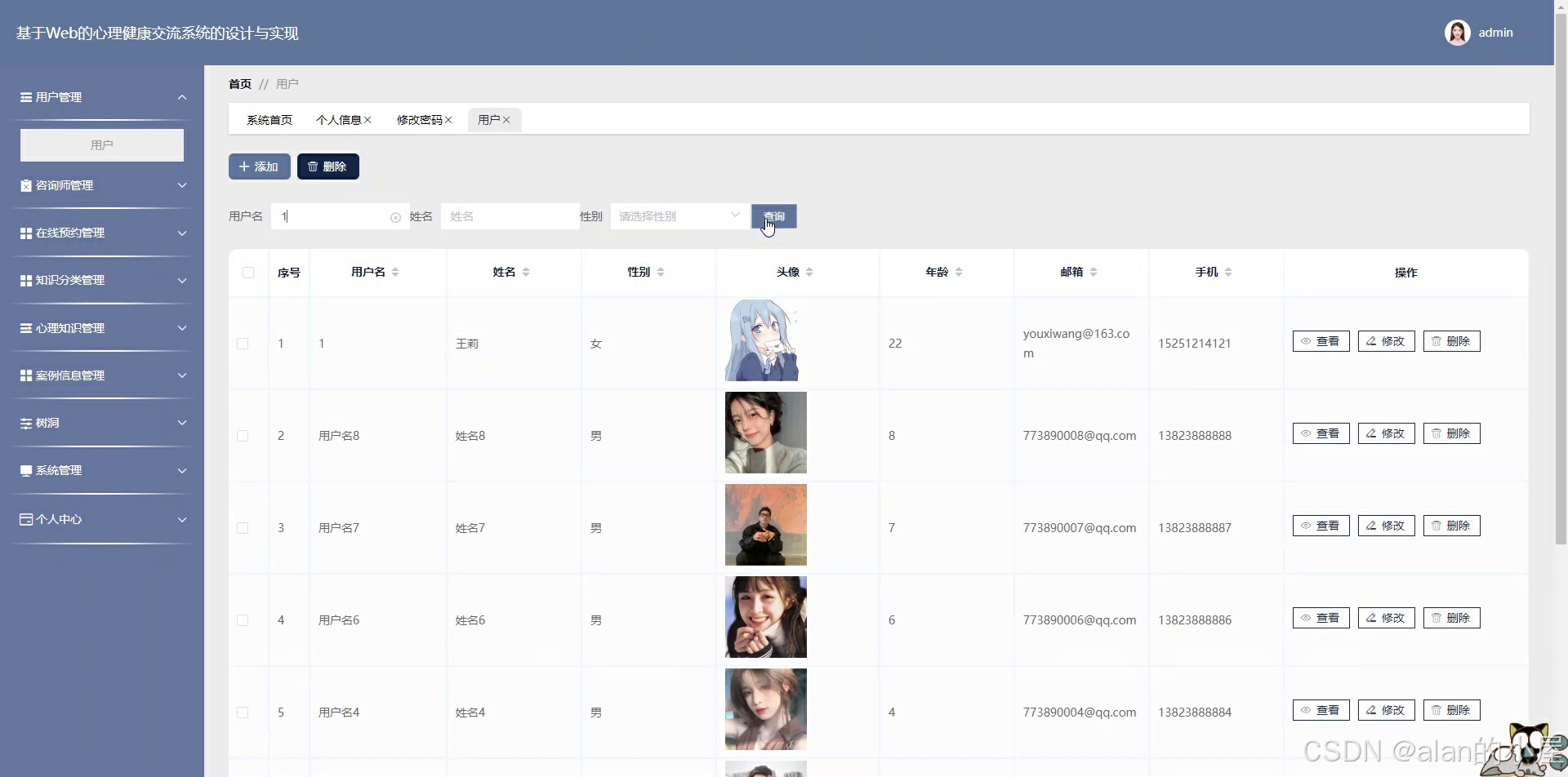The height and width of the screenshot is (777, 1568).
Task: Click the 案例信息管理 sidebar grid icon
Action: 26,375
